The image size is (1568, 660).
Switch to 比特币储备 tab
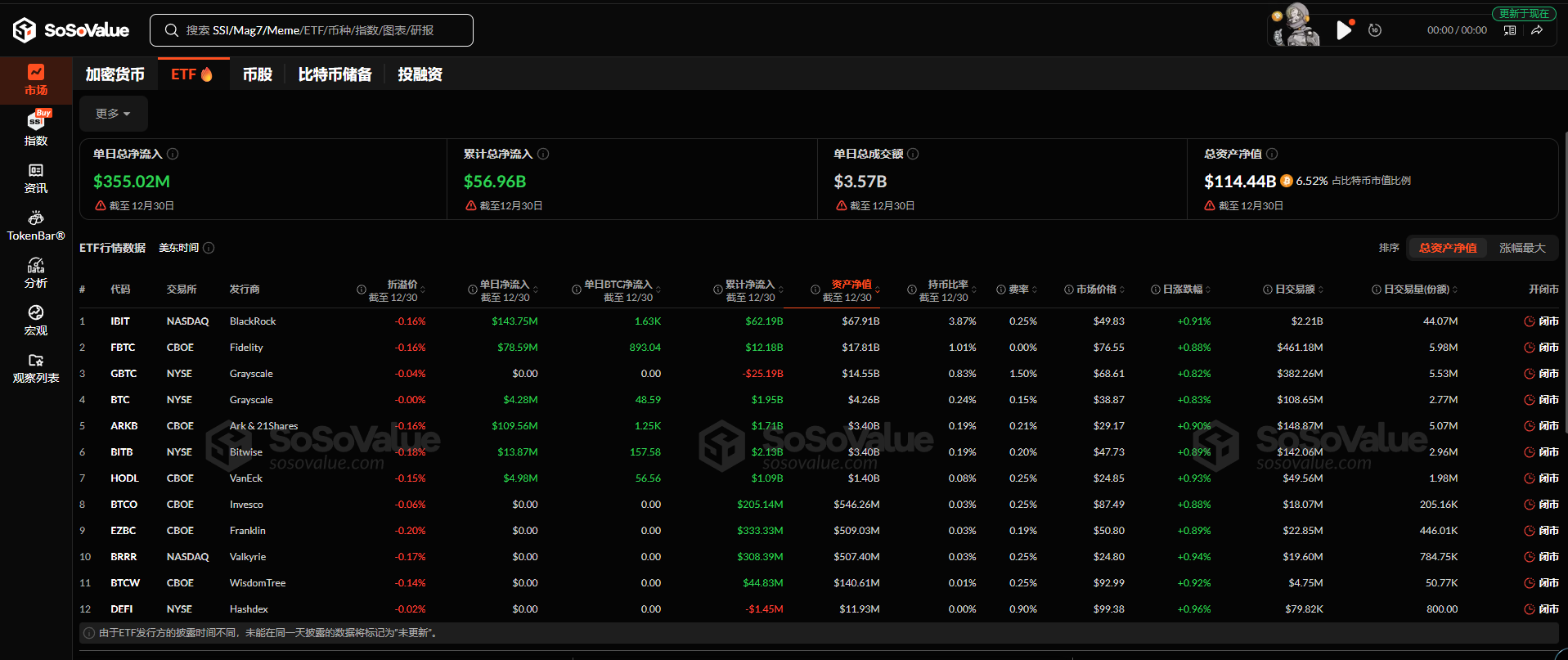(x=335, y=74)
